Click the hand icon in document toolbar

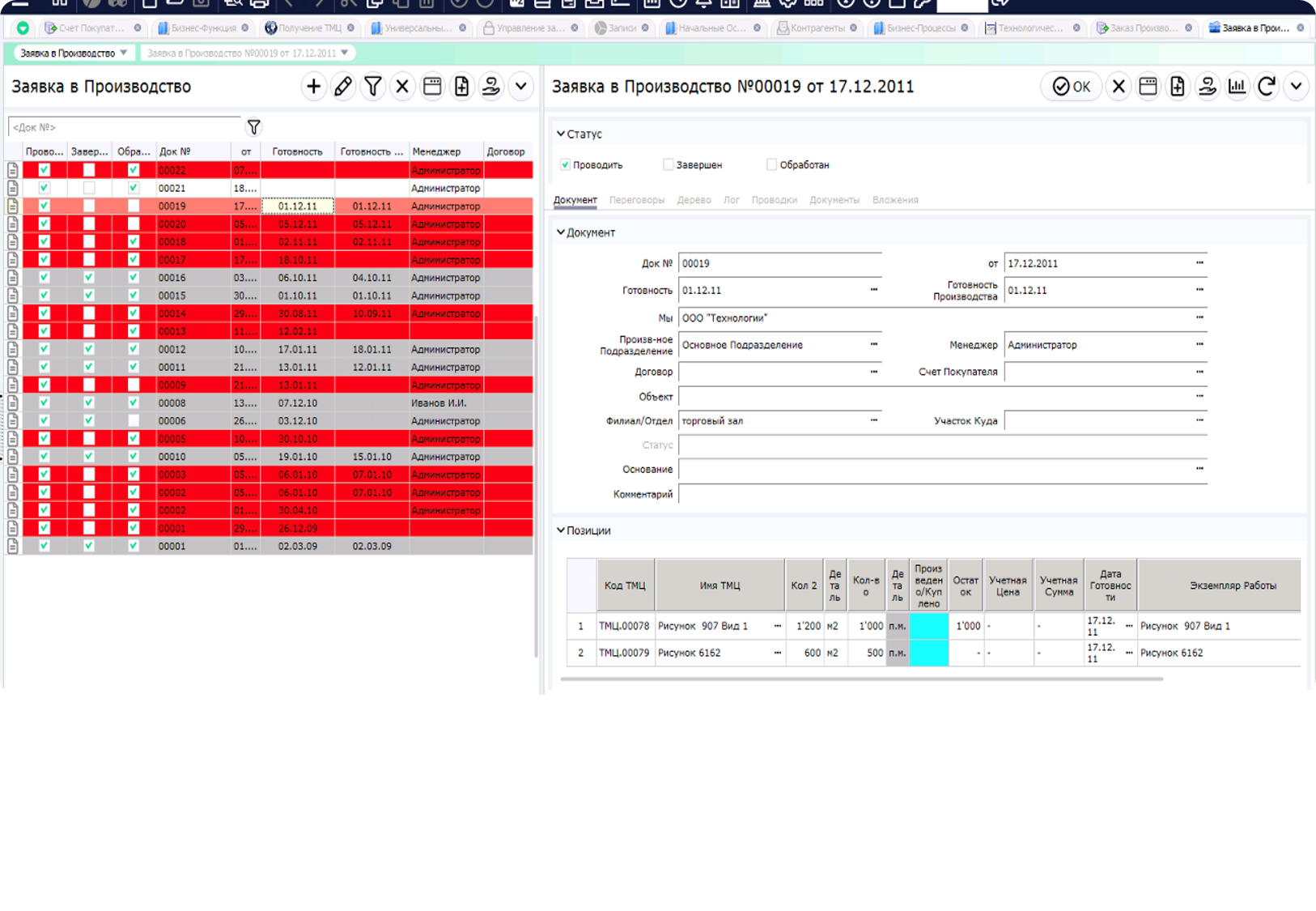(x=1207, y=87)
